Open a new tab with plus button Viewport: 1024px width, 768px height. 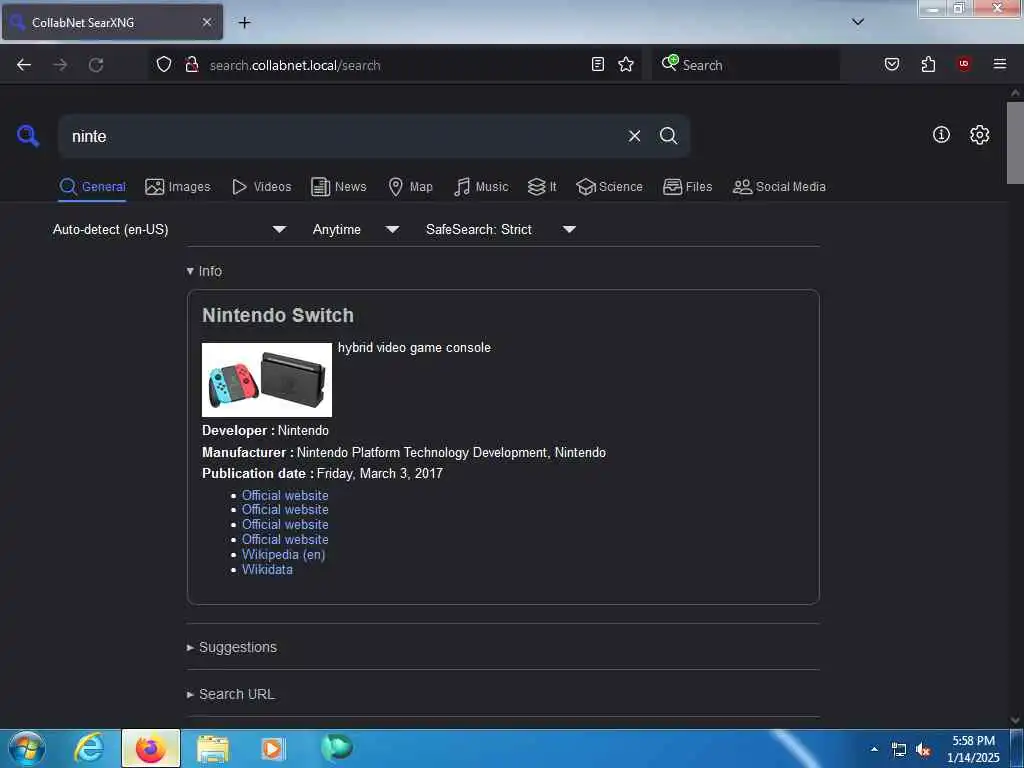(244, 23)
